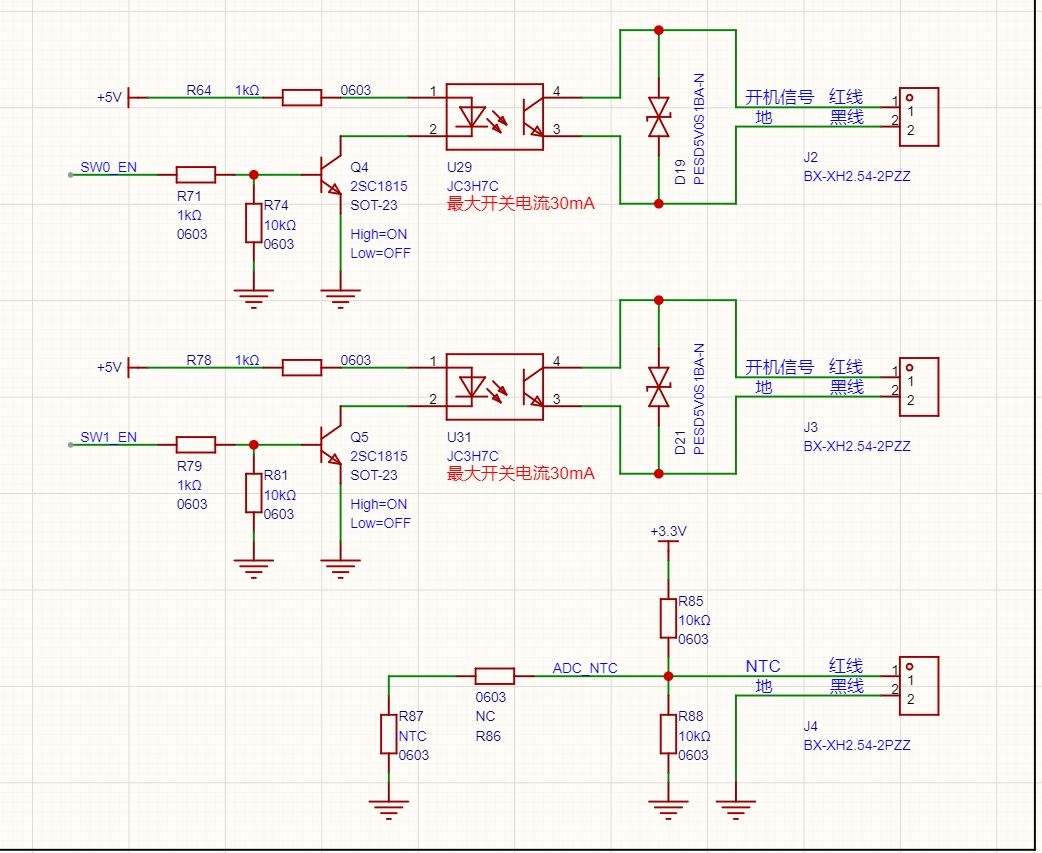Select the ground symbol below R88
This screenshot has height=853, width=1042.
click(x=669, y=802)
